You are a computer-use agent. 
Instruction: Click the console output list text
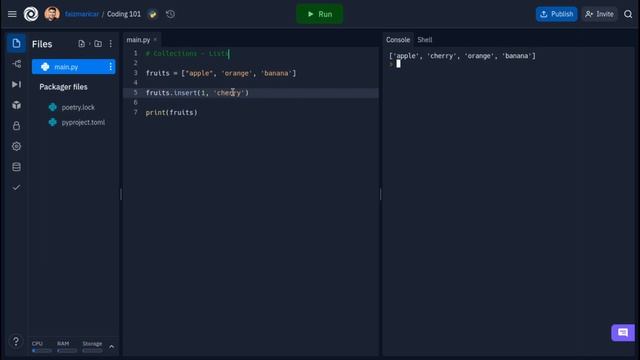click(462, 56)
